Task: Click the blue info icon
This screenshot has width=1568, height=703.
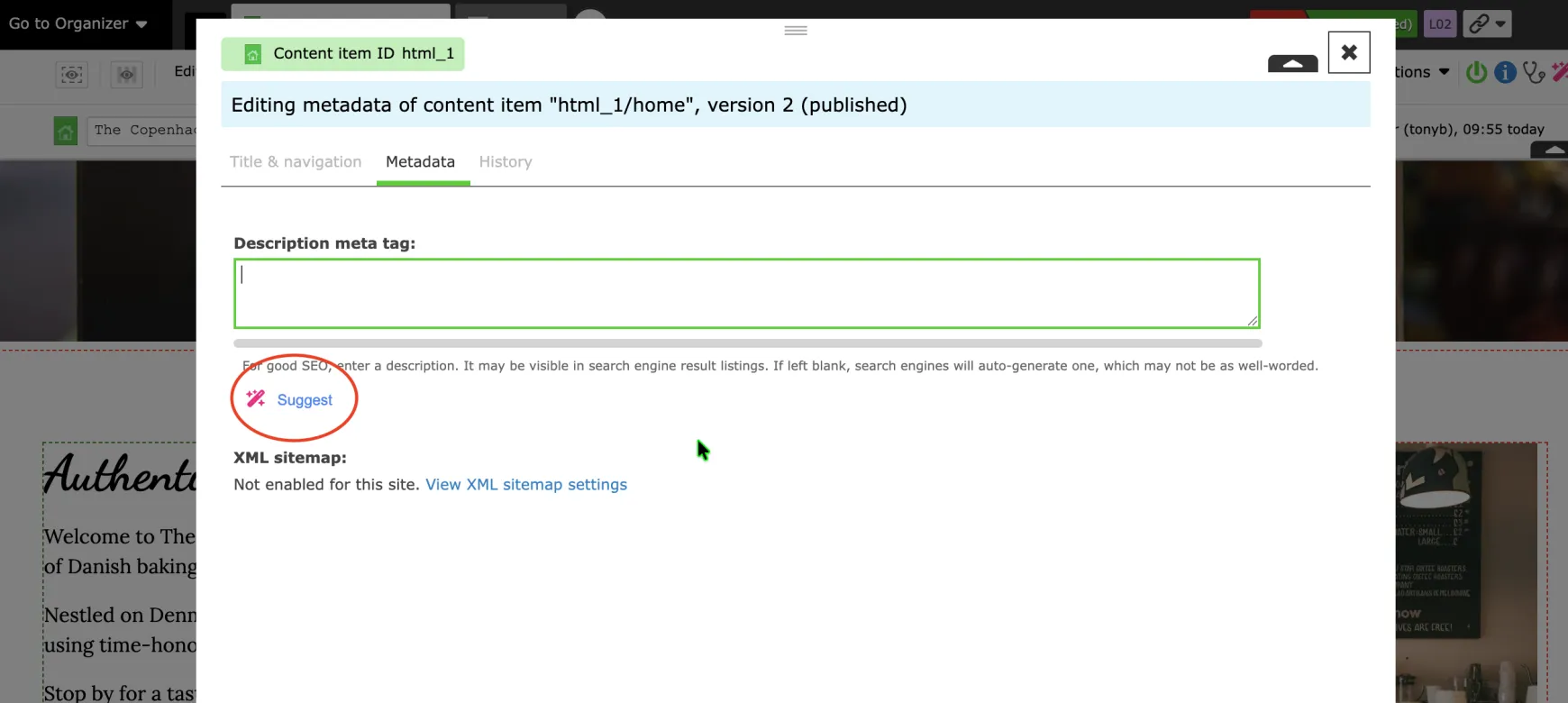Action: [x=1505, y=72]
